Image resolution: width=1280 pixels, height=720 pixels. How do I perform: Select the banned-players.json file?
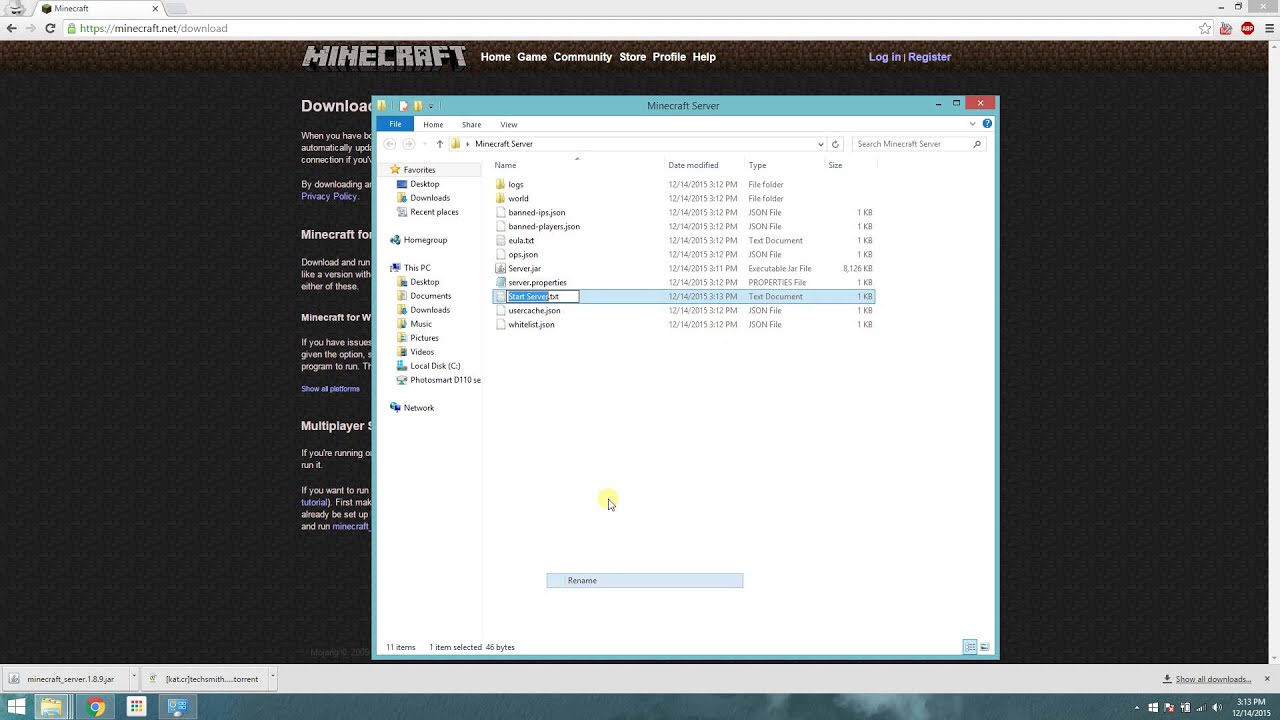543,226
